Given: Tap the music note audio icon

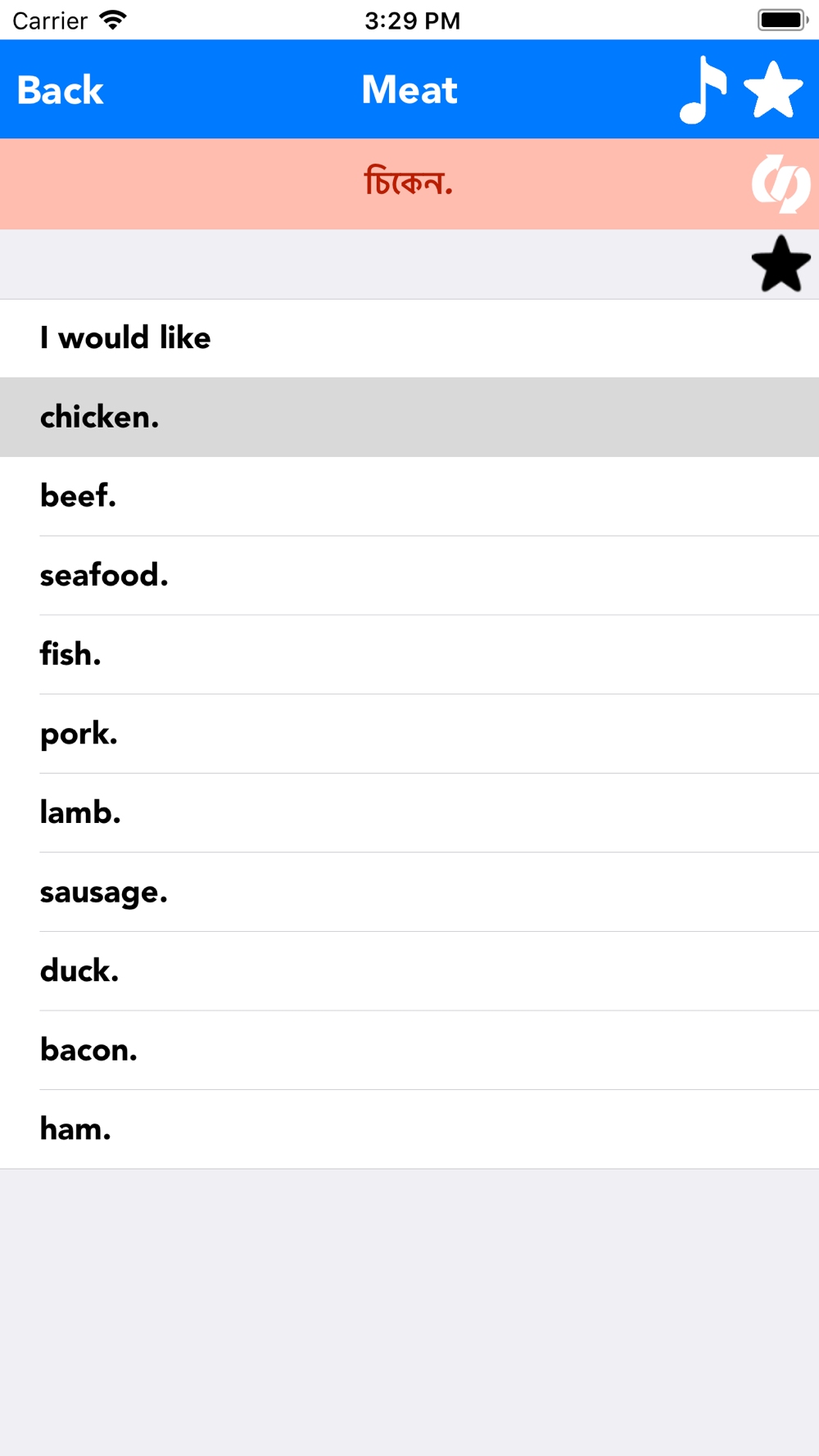Looking at the screenshot, I should pyautogui.click(x=703, y=90).
